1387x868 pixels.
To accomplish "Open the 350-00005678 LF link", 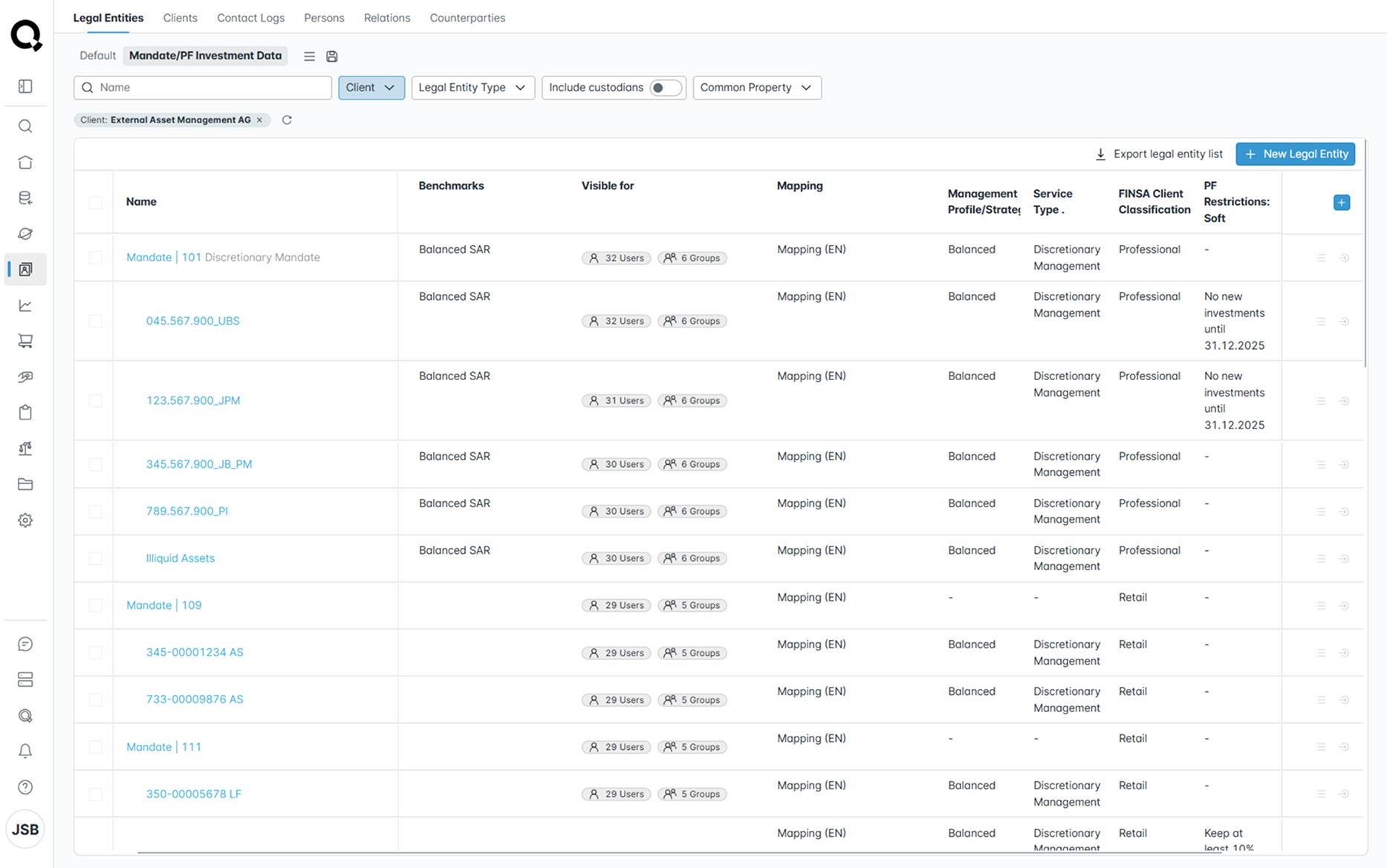I will pyautogui.click(x=193, y=794).
